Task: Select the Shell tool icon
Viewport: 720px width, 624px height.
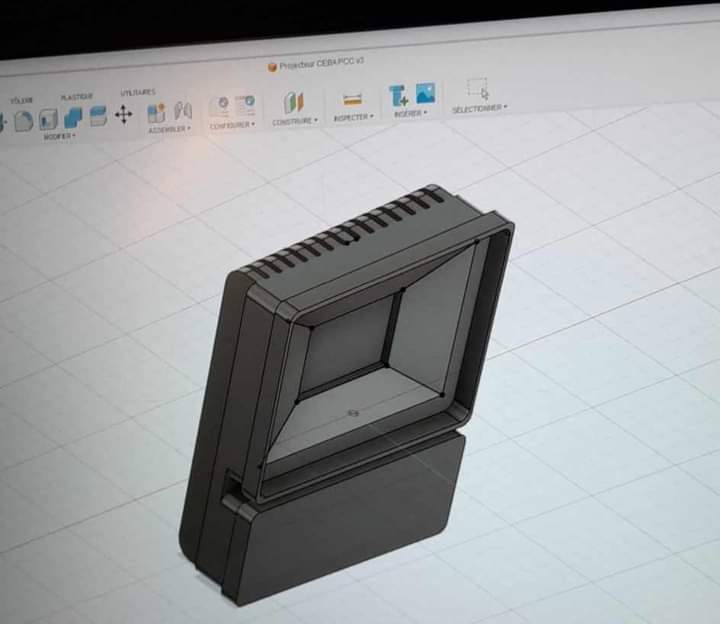Action: point(48,119)
